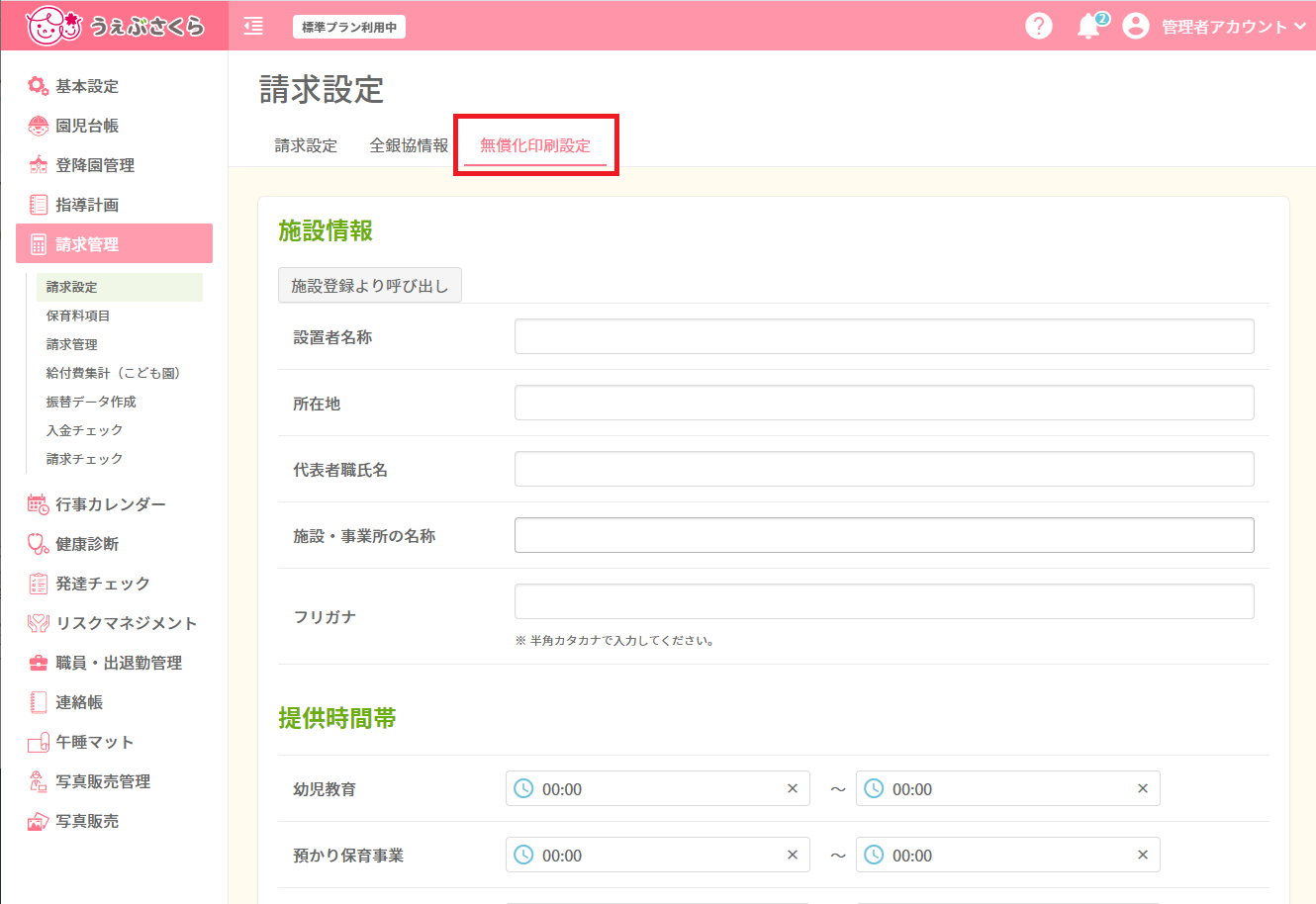This screenshot has height=904, width=1316.
Task: Click the 請求管理 calculator icon
Action: (x=39, y=244)
